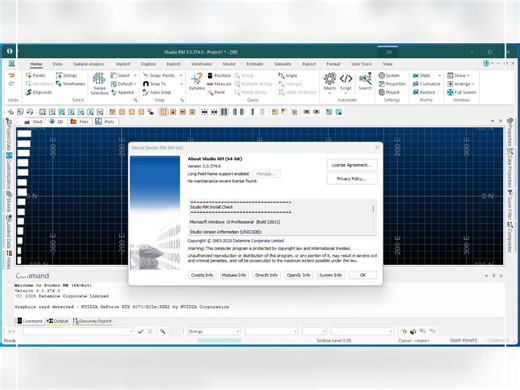Click the Undo arrow icon
The width and height of the screenshot is (520, 390).
12,75
